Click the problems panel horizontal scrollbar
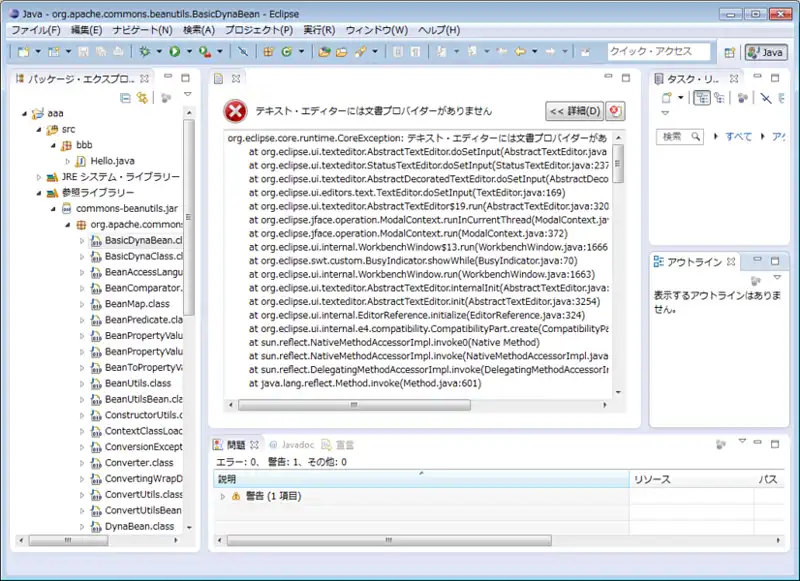Image resolution: width=800 pixels, height=581 pixels. (x=389, y=540)
